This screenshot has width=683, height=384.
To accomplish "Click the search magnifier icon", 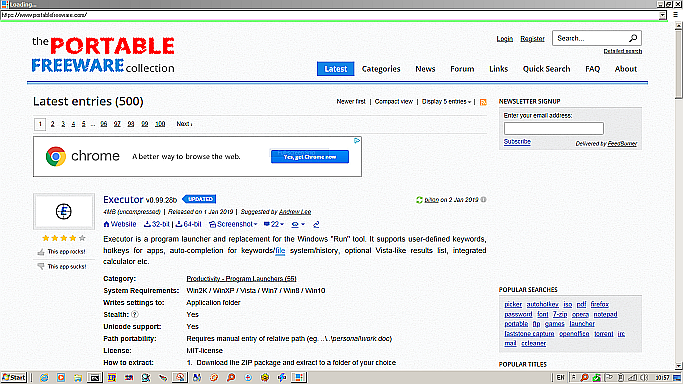I will tap(633, 38).
